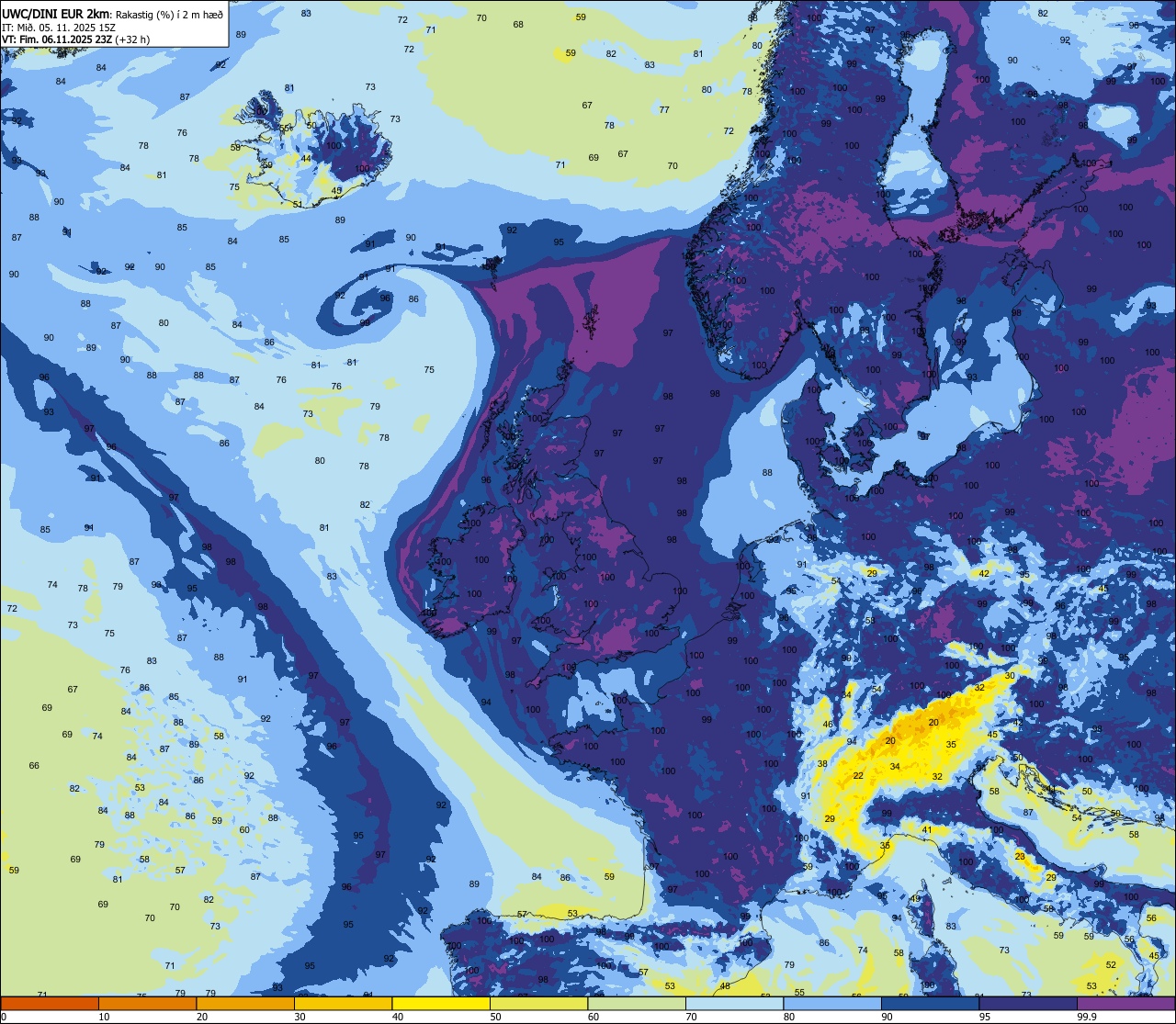Click the humidity value 22 in the yellow Alpine area

click(x=858, y=776)
